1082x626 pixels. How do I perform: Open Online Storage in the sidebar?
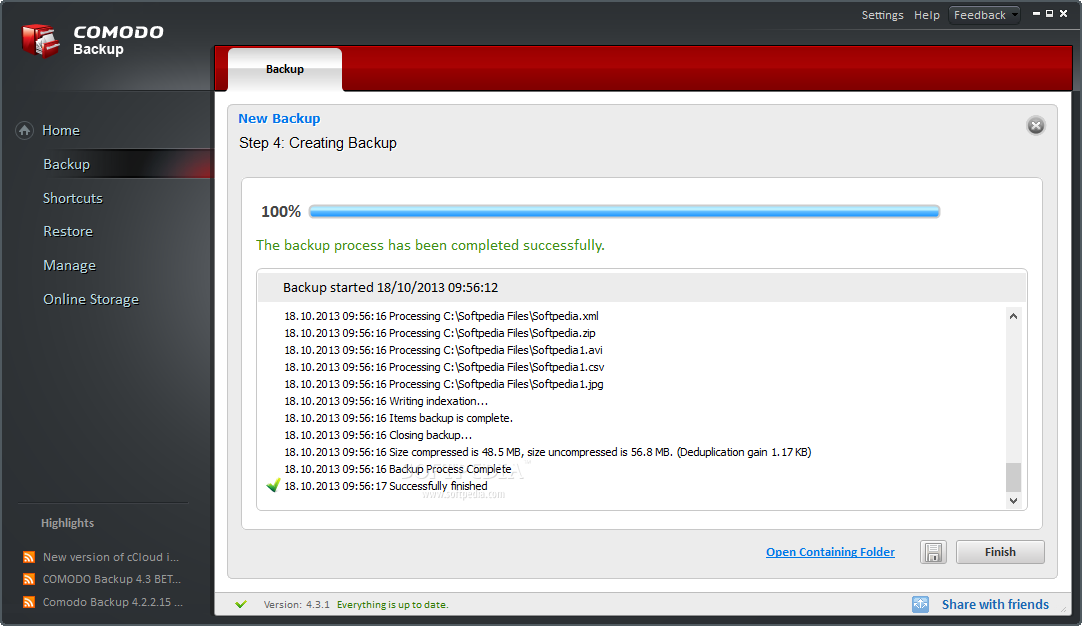[x=90, y=299]
